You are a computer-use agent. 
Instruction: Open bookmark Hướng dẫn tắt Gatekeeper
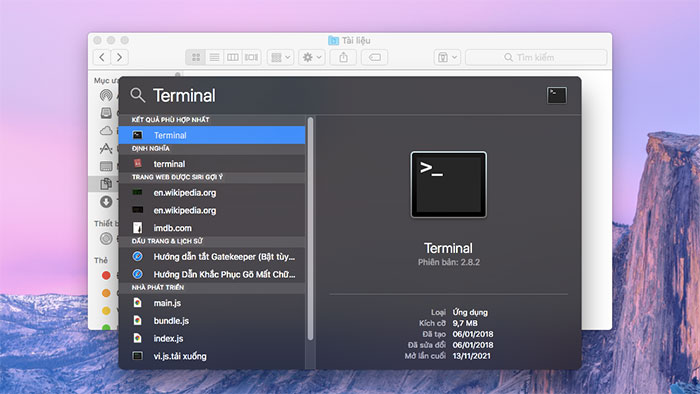coord(212,257)
